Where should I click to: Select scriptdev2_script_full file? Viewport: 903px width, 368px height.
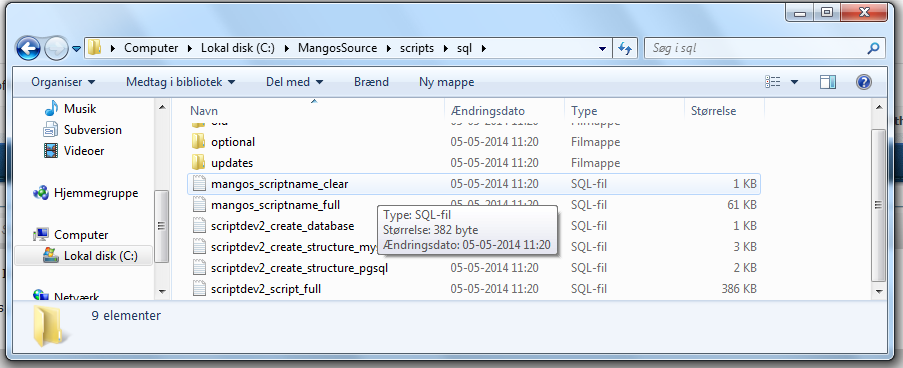pos(265,289)
